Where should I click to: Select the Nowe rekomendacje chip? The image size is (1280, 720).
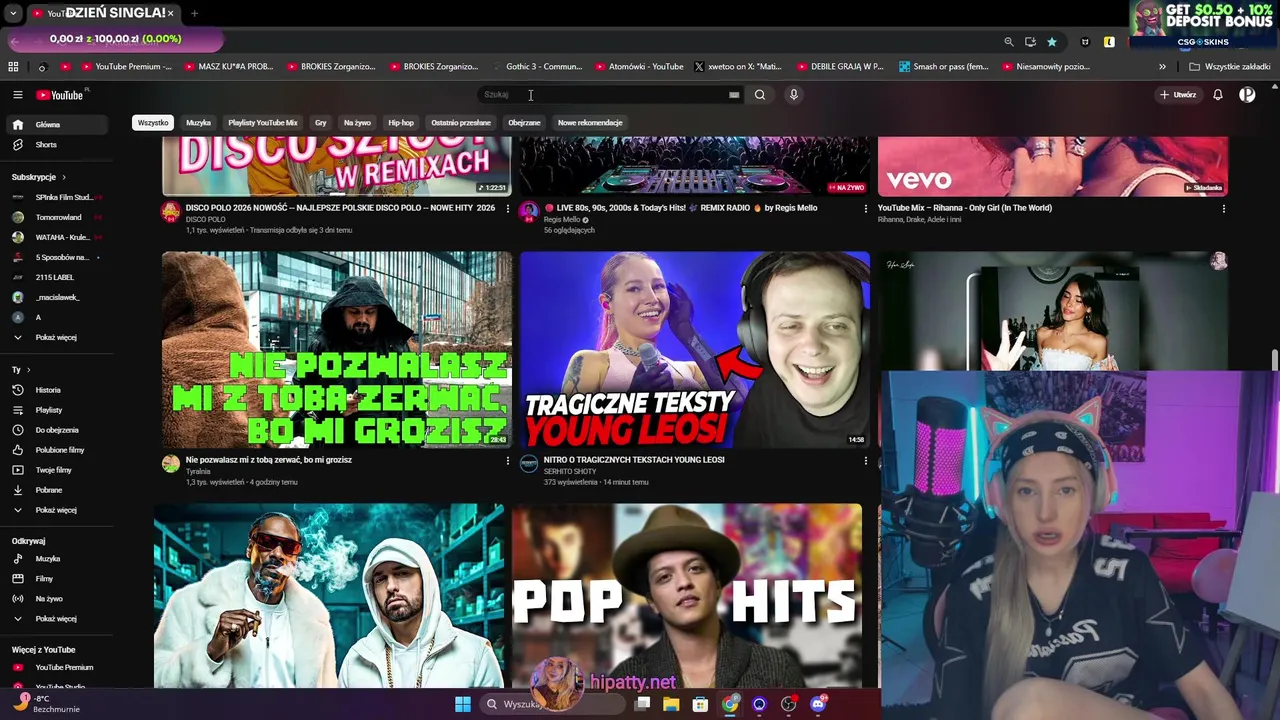[590, 123]
